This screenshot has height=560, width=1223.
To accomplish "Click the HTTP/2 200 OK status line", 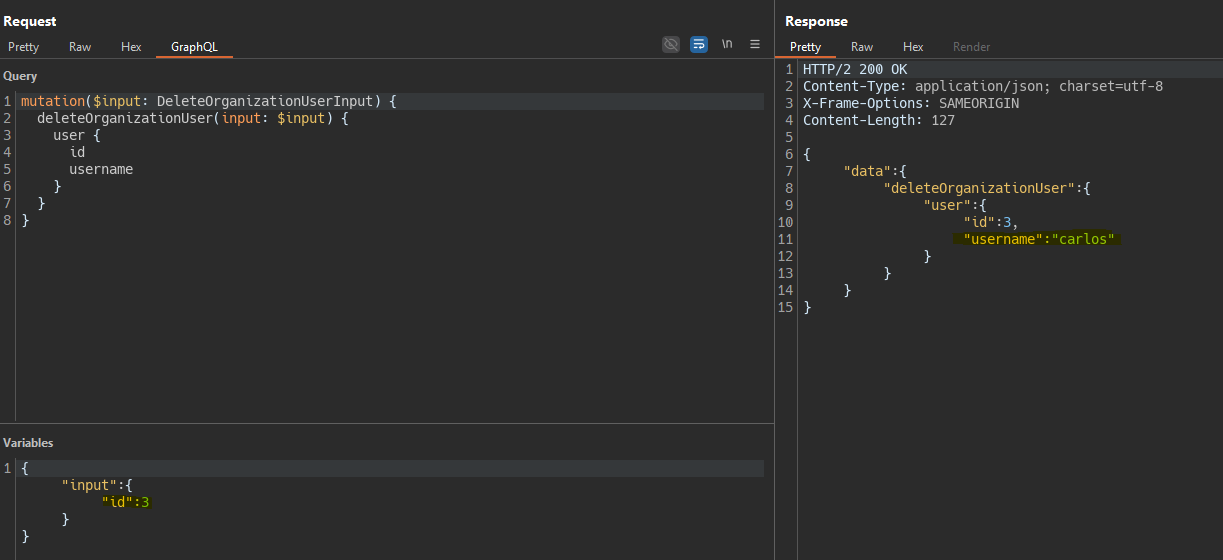I will click(855, 69).
